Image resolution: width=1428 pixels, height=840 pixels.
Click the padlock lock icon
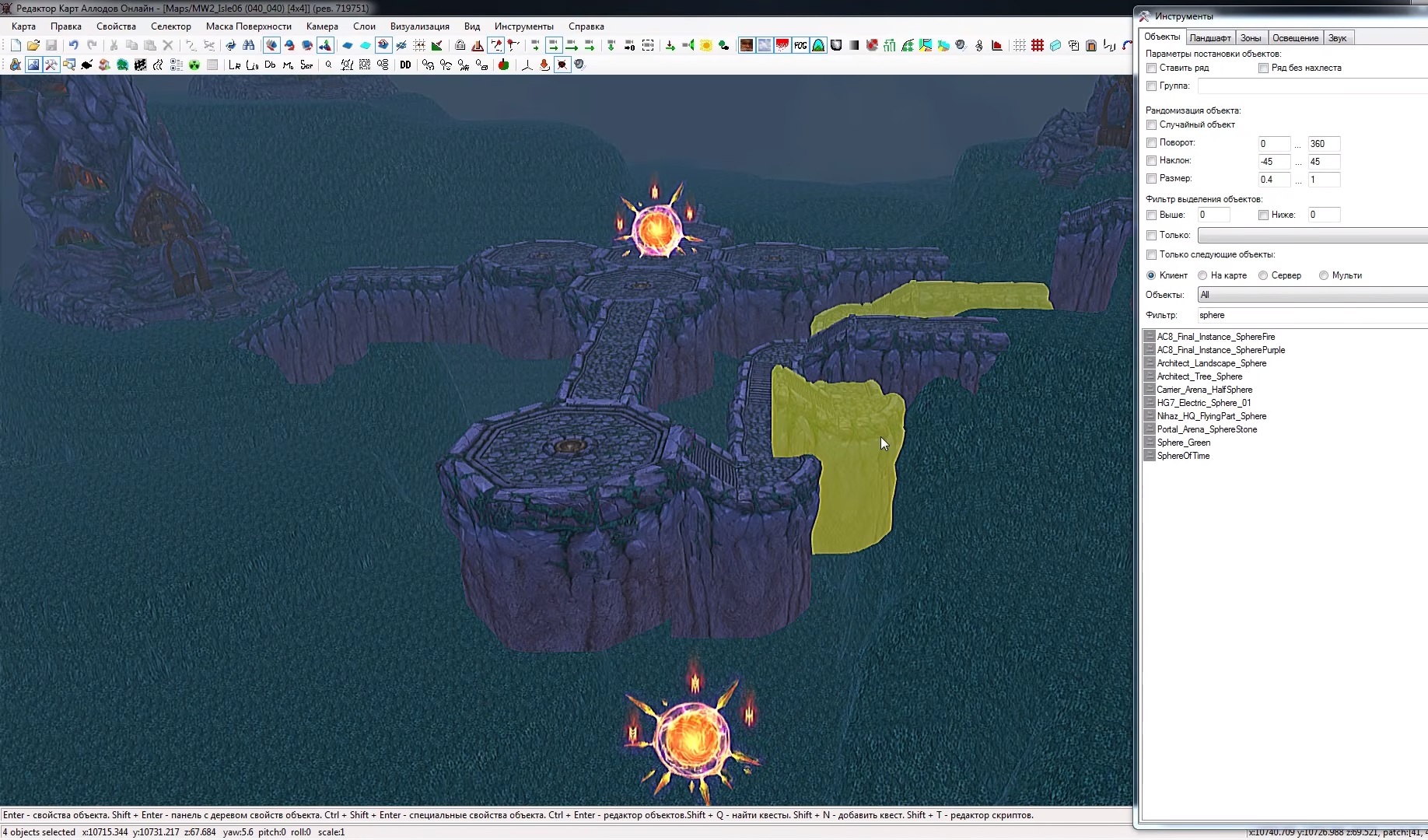coord(460,45)
